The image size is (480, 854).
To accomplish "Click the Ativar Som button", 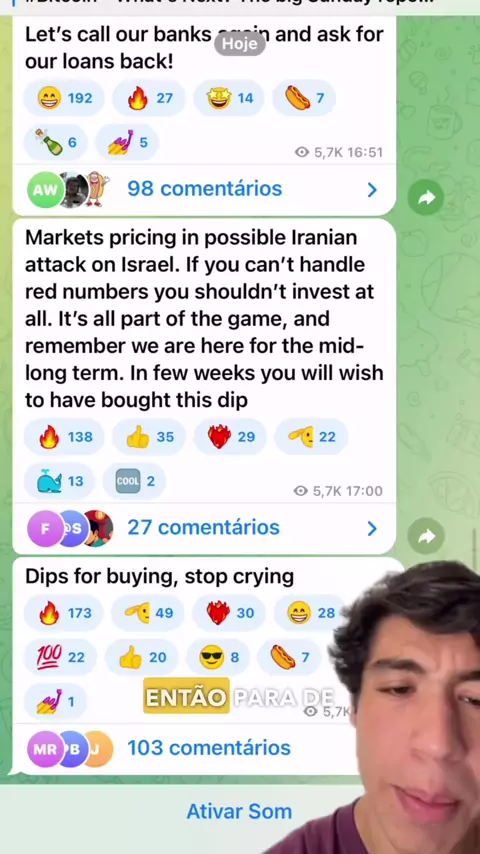I will [239, 812].
